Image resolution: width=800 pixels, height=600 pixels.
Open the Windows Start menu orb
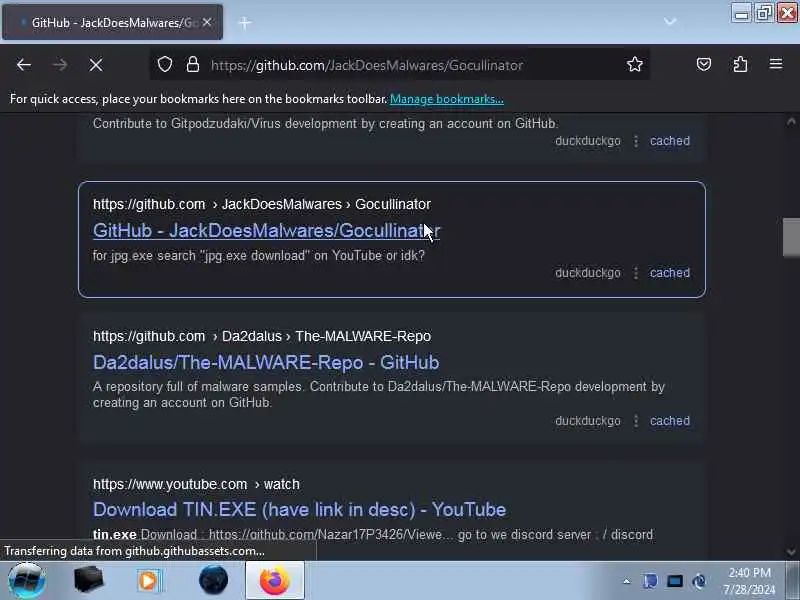click(27, 581)
